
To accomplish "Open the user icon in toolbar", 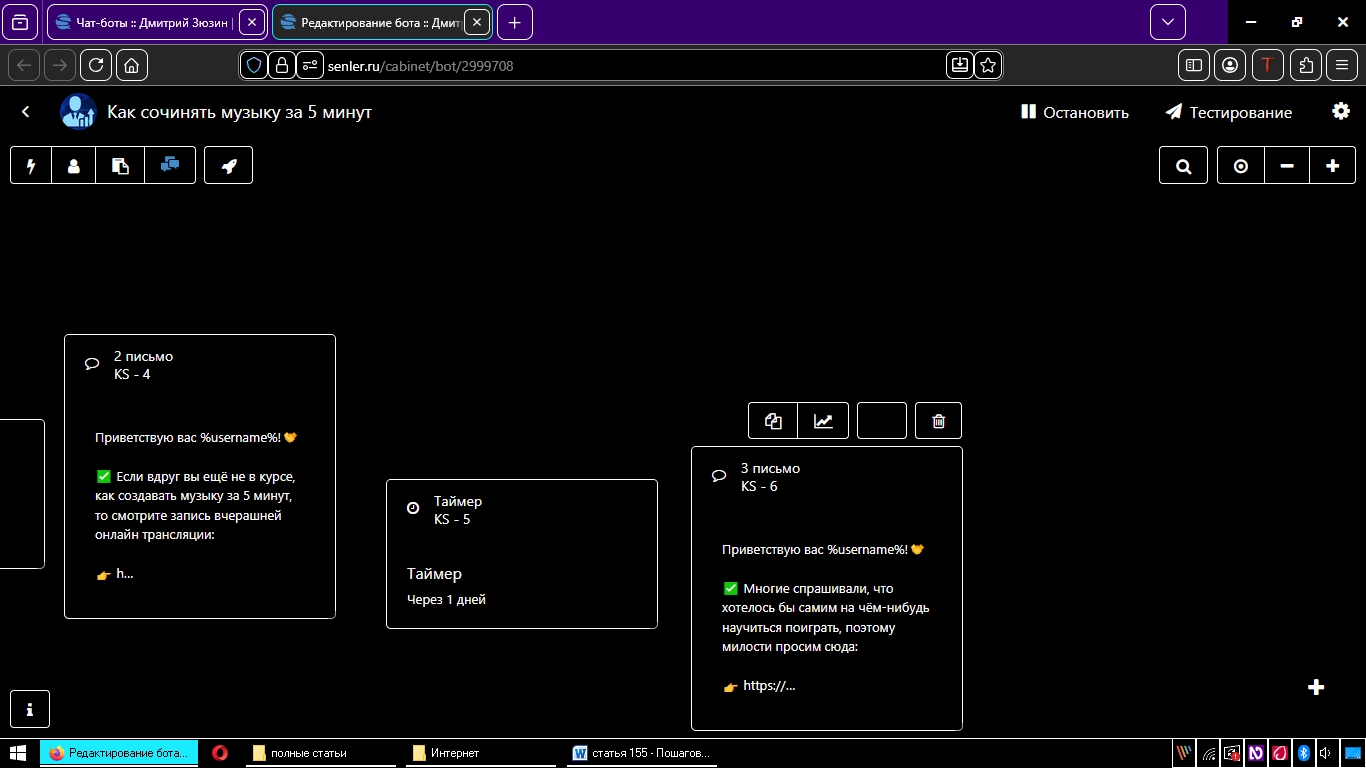I will pyautogui.click(x=74, y=166).
